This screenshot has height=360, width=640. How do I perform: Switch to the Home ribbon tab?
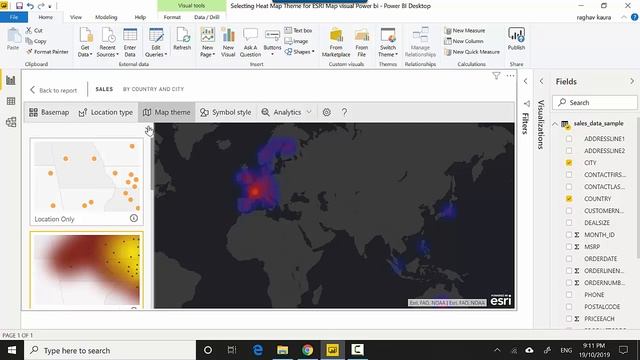(46, 17)
